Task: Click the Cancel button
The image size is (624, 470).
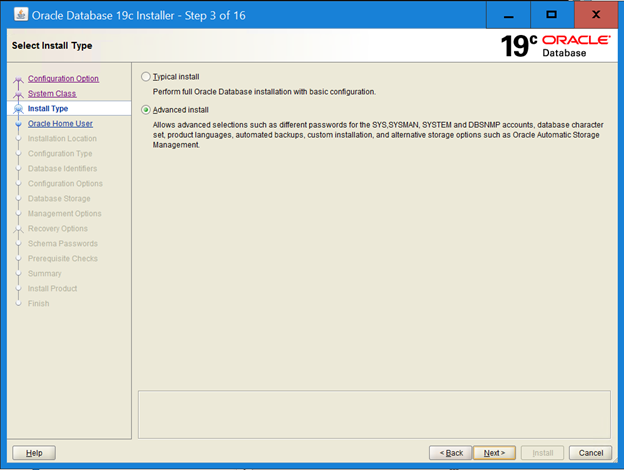Action: 591,453
